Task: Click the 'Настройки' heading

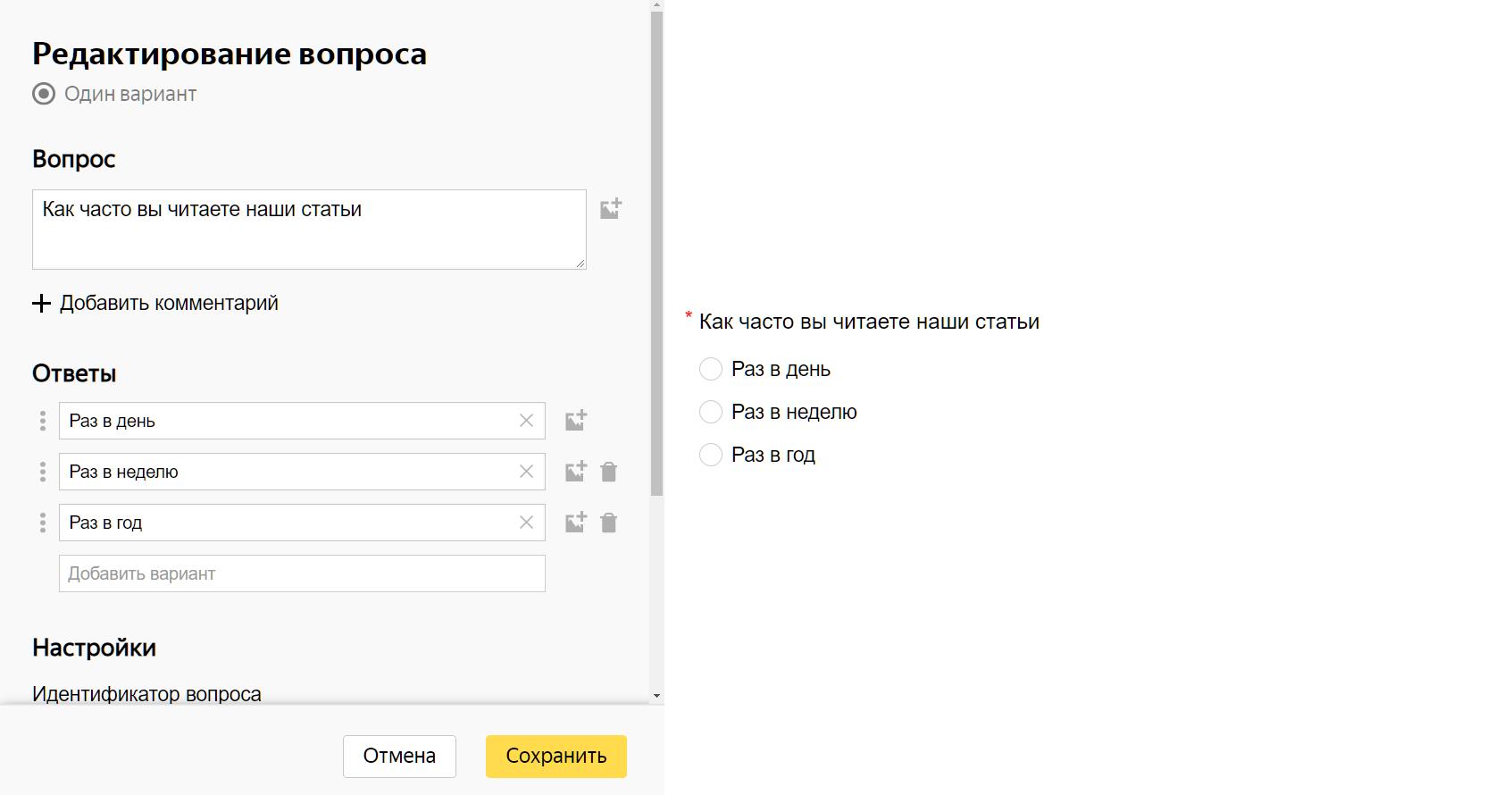Action: coord(94,648)
